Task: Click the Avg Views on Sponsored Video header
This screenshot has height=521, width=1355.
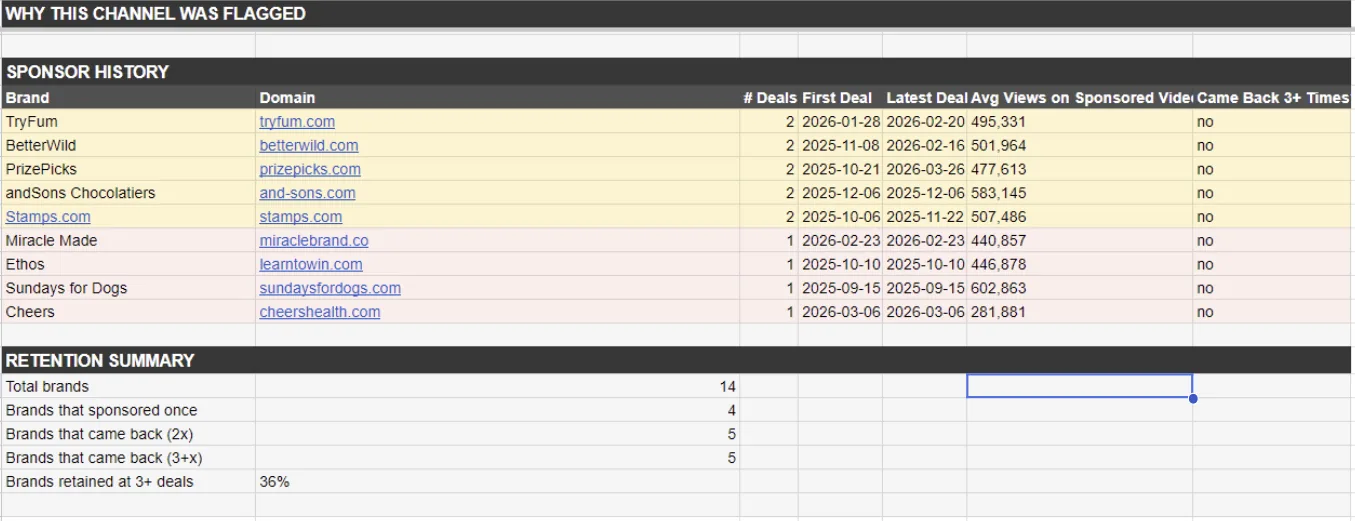Action: click(1079, 98)
